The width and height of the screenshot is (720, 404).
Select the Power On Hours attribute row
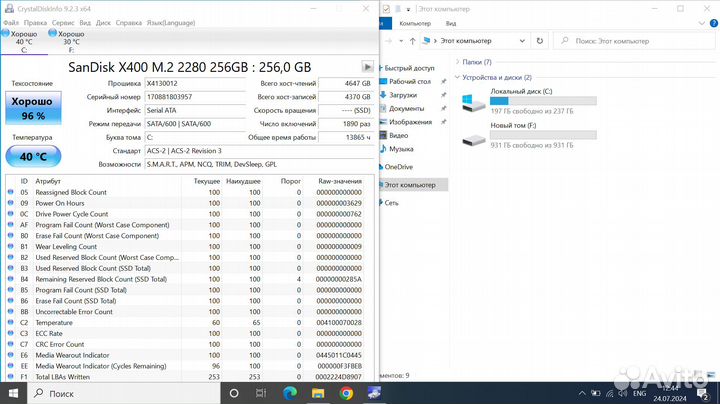pyautogui.click(x=186, y=203)
